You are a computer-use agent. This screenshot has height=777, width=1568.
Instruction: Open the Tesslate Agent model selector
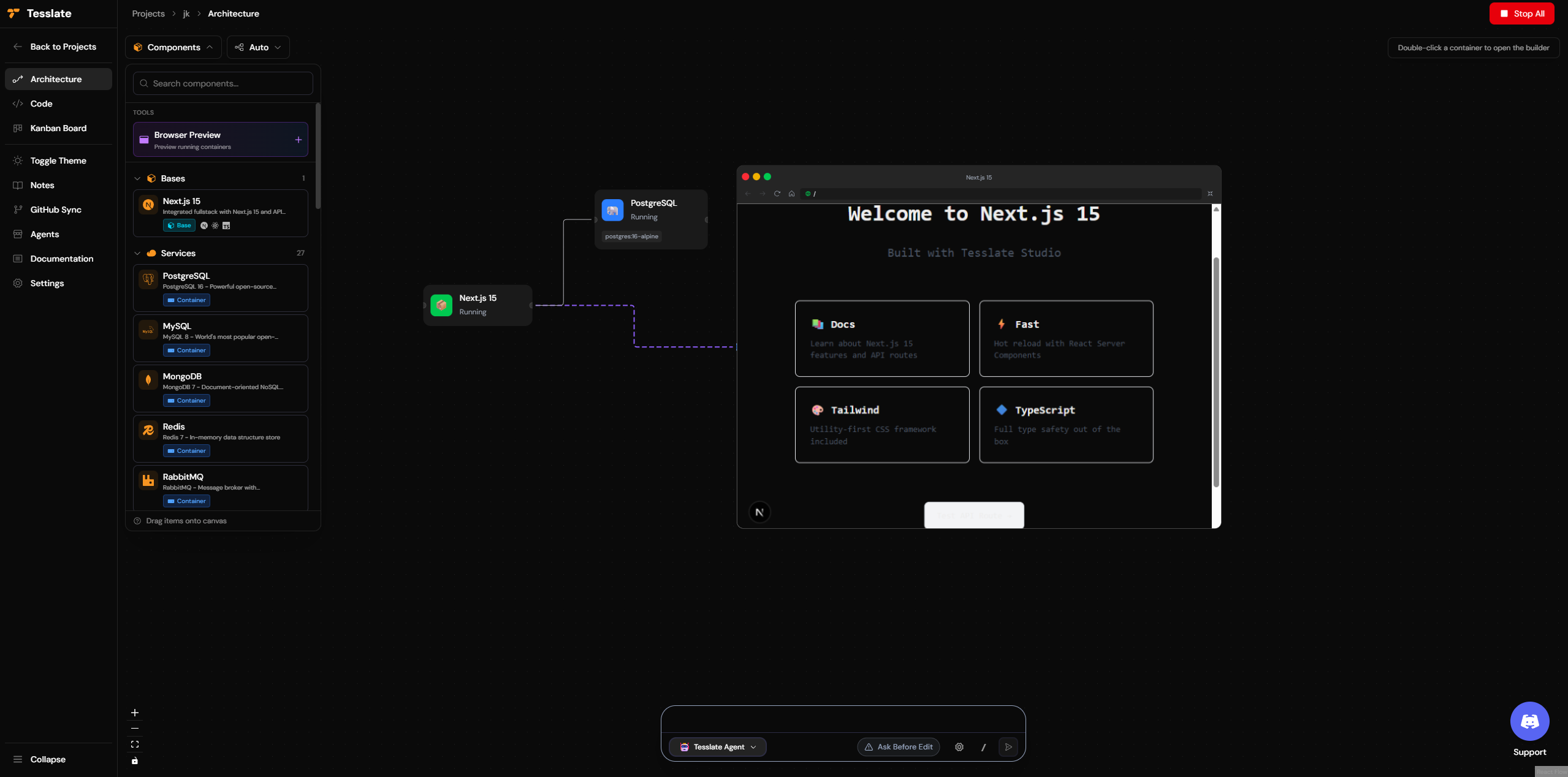pyautogui.click(x=717, y=747)
